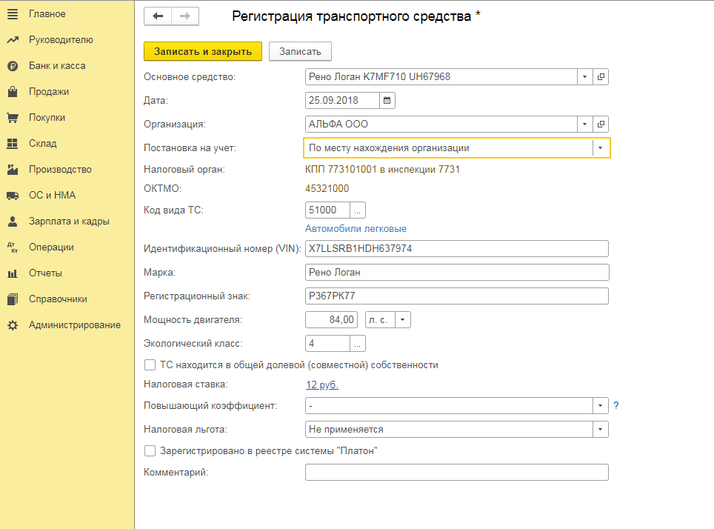714x529 pixels.
Task: Check Зарегистрировано в реестре системы Платон
Action: tap(150, 451)
